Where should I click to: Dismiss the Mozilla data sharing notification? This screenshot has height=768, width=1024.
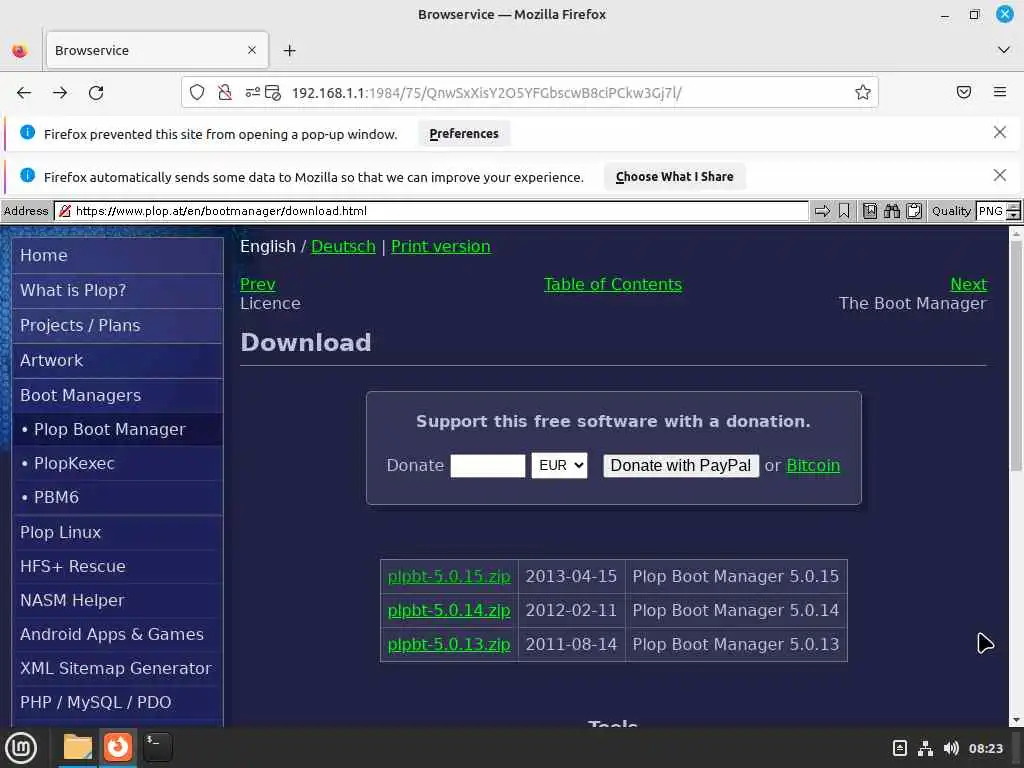tap(1000, 176)
